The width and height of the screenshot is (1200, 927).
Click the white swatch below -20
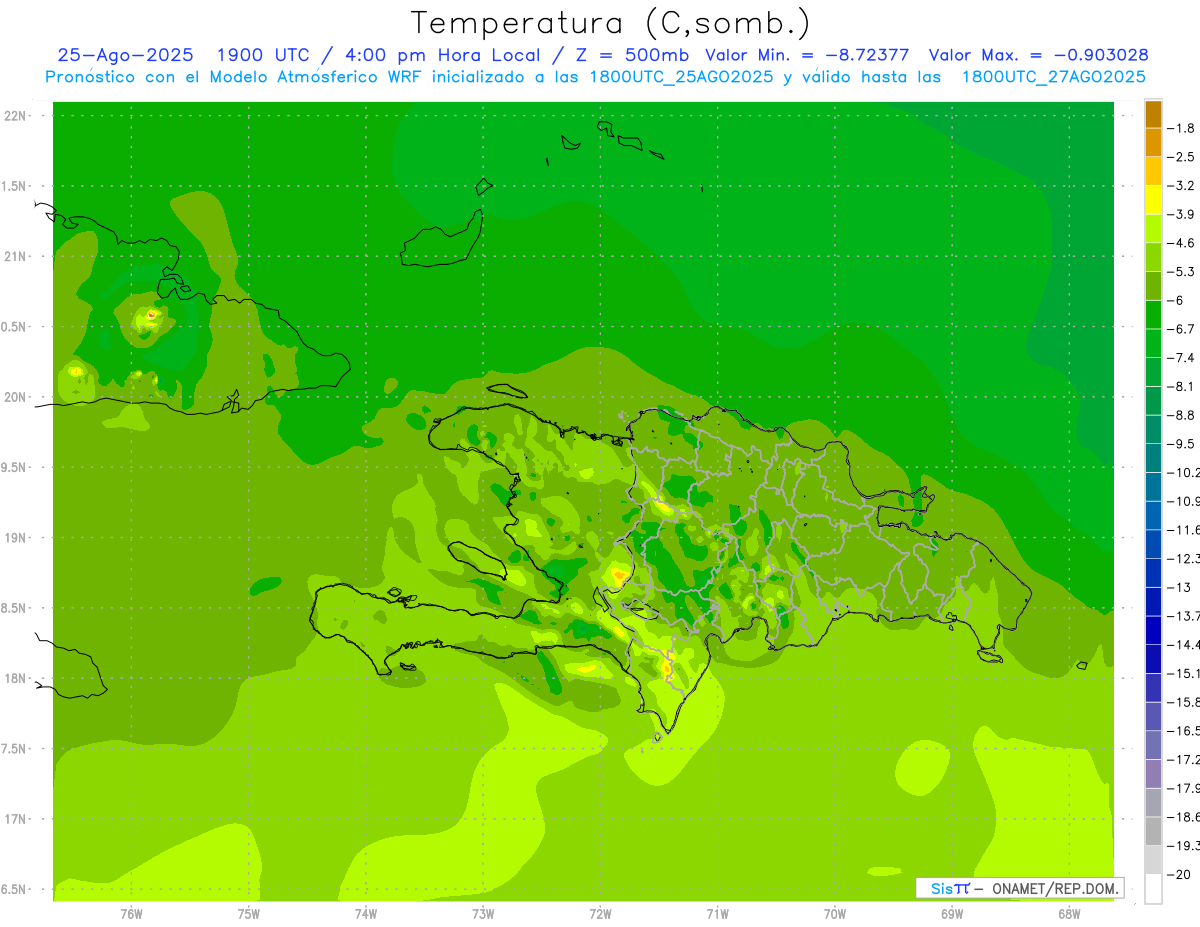point(1153,888)
